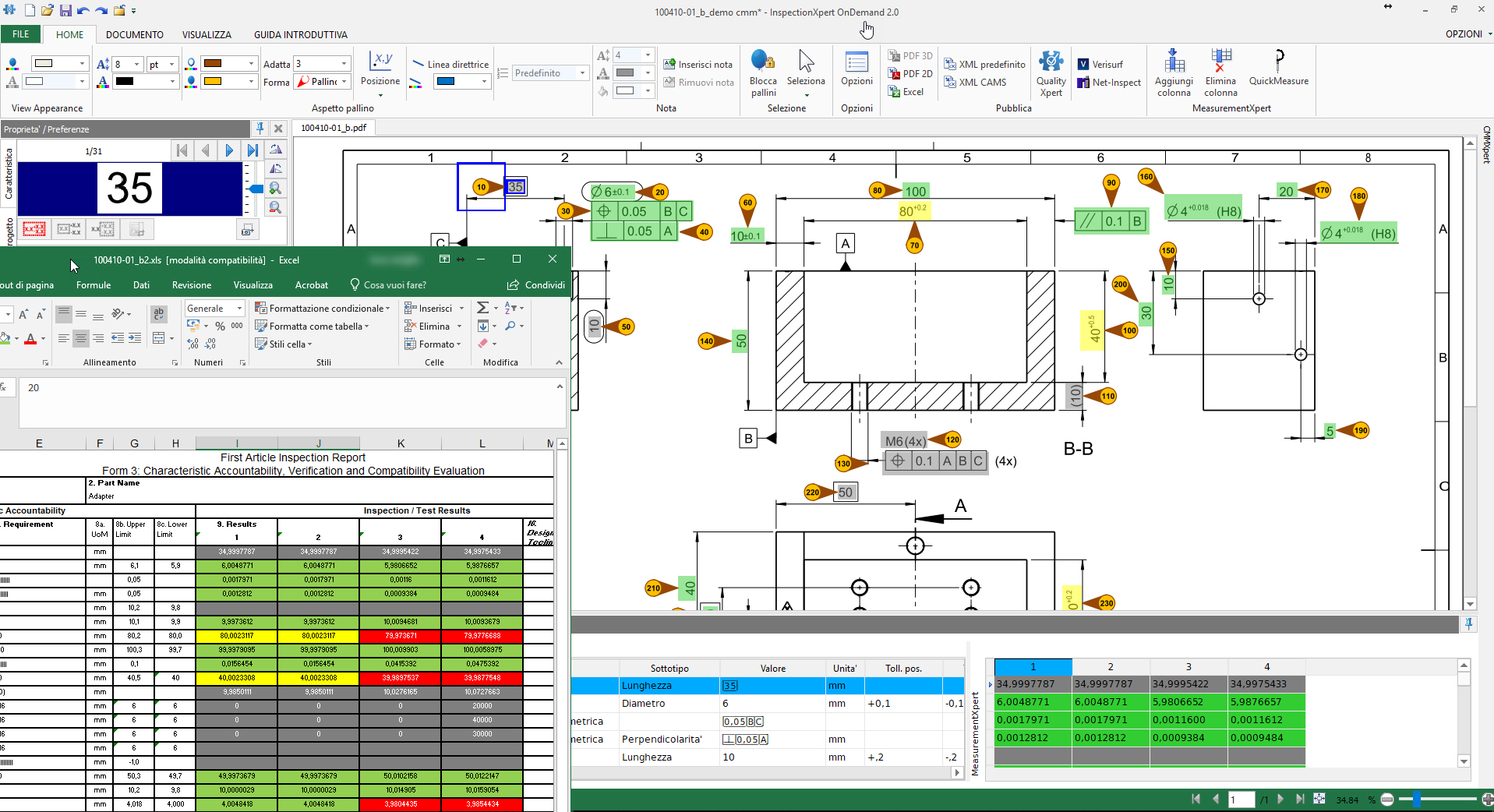Click the Blocca pallini lock icon
Screen dimensions: 1494x812
click(x=762, y=62)
